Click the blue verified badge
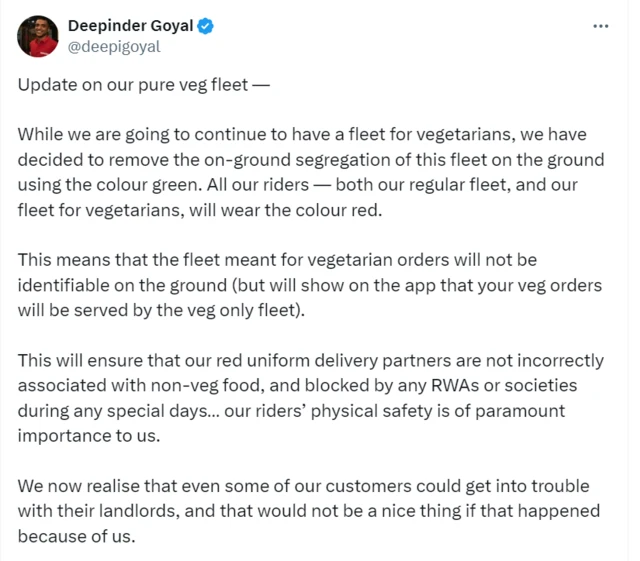The image size is (640, 561). [205, 25]
